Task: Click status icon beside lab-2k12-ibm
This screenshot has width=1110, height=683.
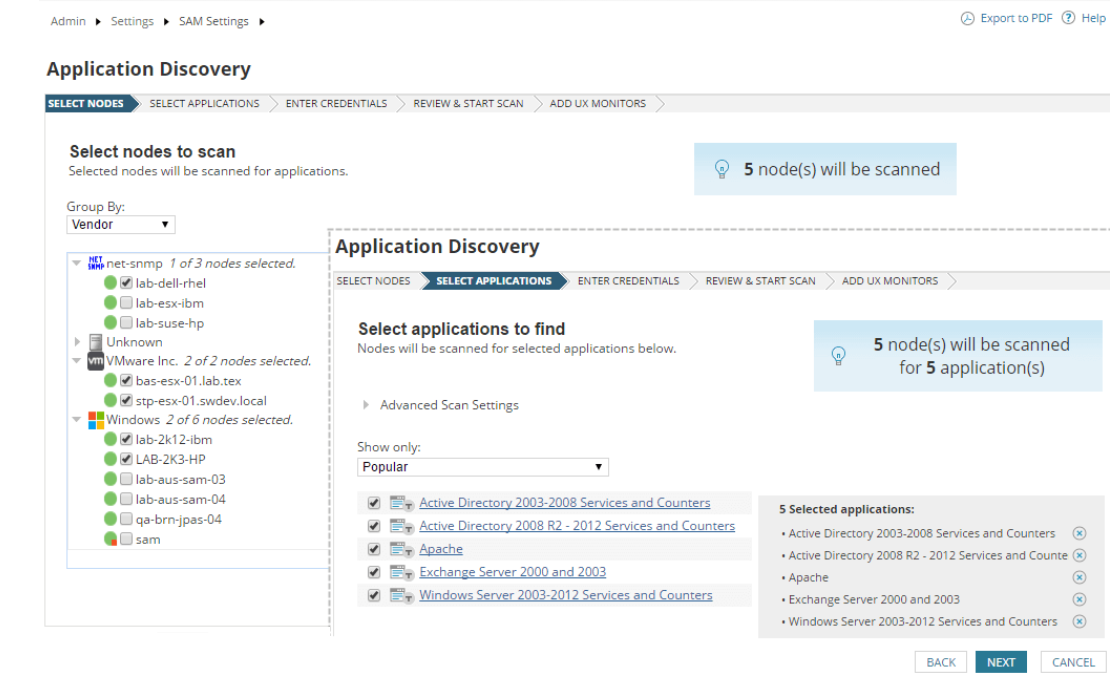Action: click(x=110, y=440)
